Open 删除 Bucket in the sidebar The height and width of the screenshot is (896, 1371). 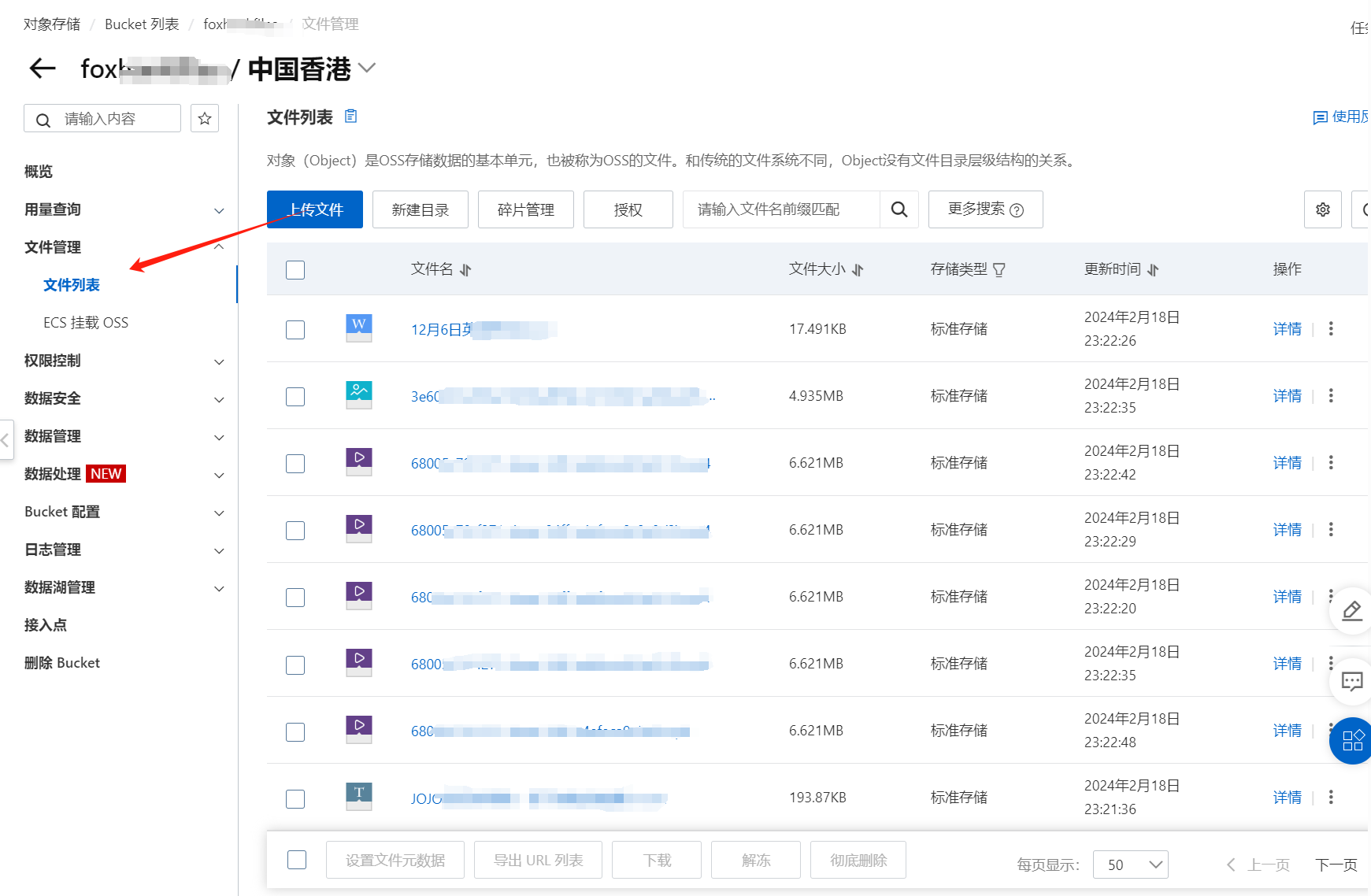point(62,663)
